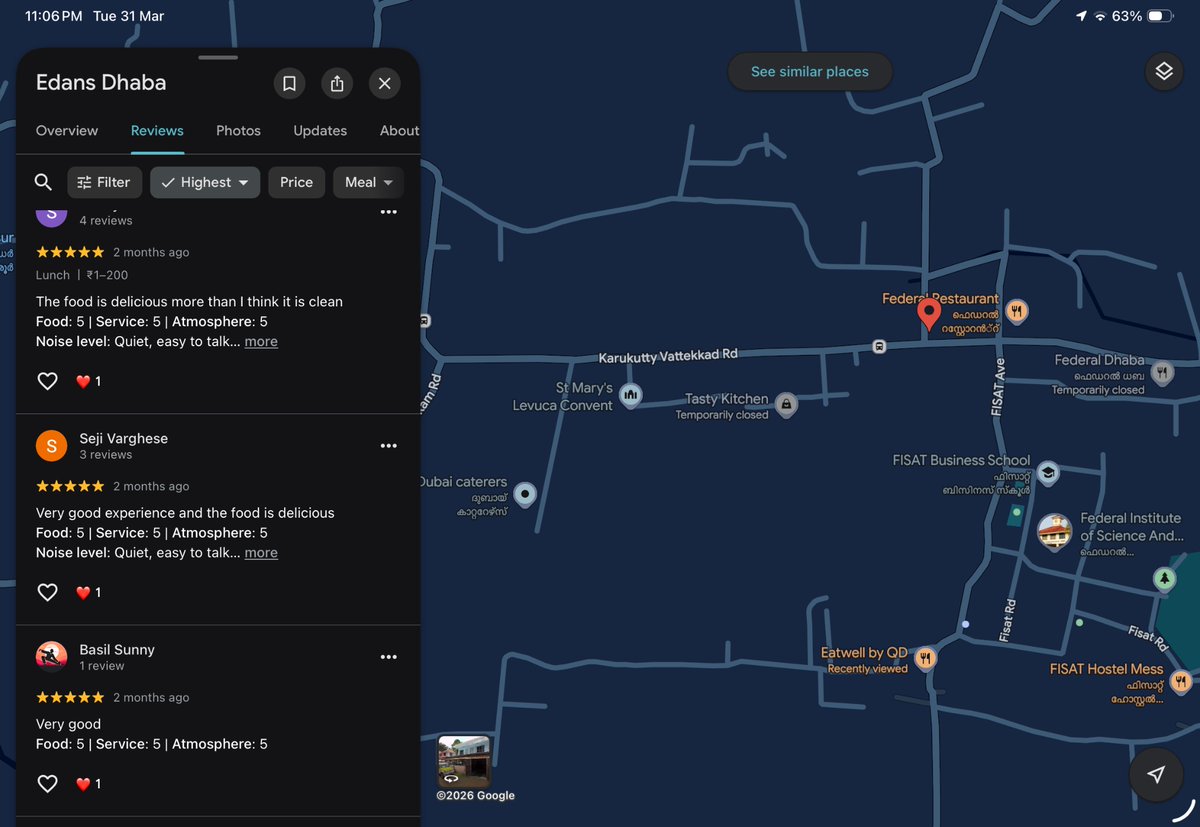Screen dimensions: 1200x827
Task: Open the map layers button
Action: coord(1163,72)
